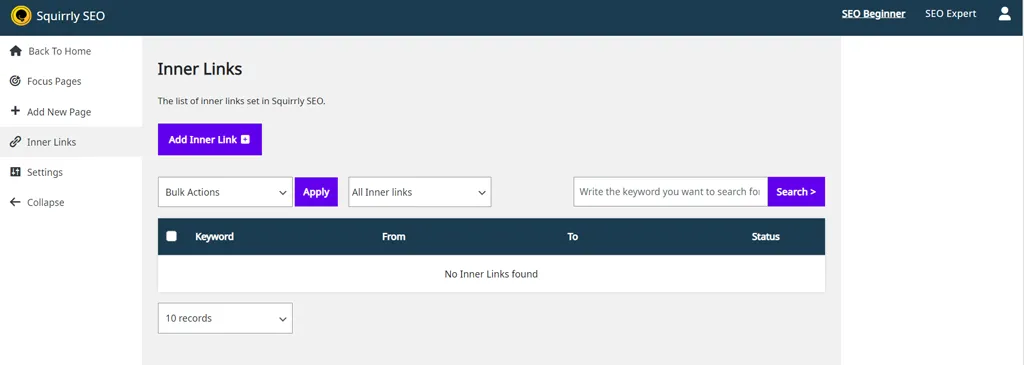Click the Status column header
Screen dimensions: 1024x365
click(765, 236)
